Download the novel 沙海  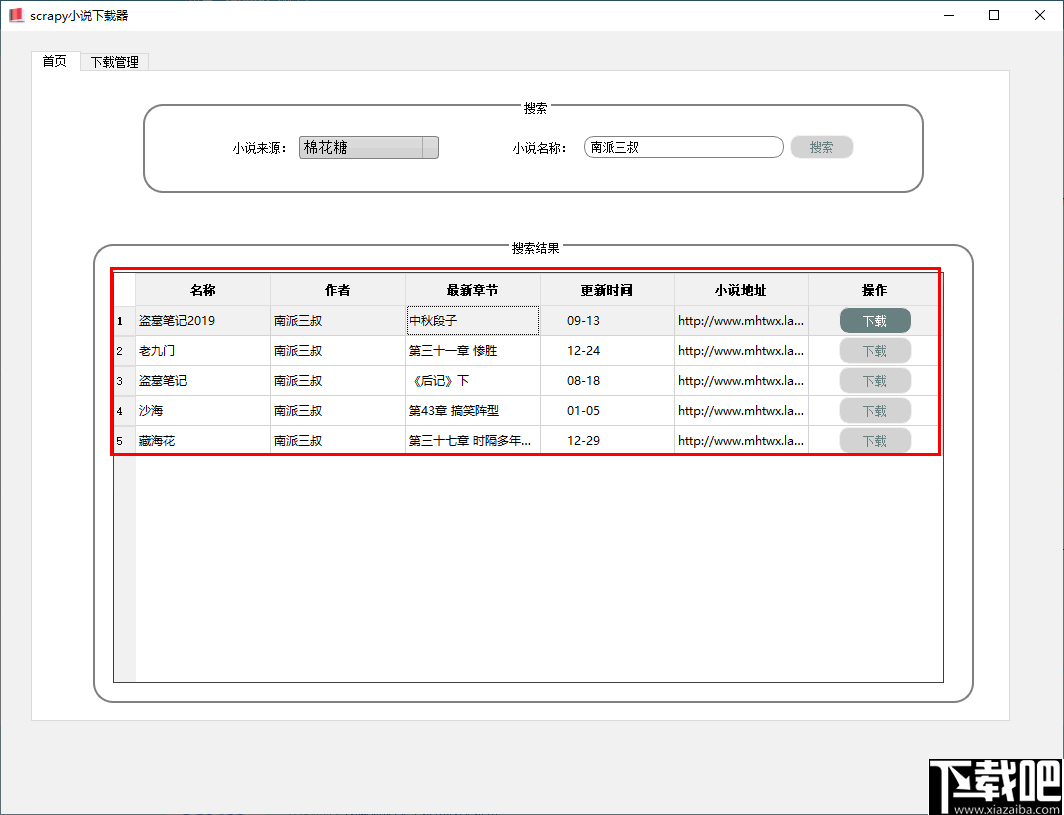[874, 410]
